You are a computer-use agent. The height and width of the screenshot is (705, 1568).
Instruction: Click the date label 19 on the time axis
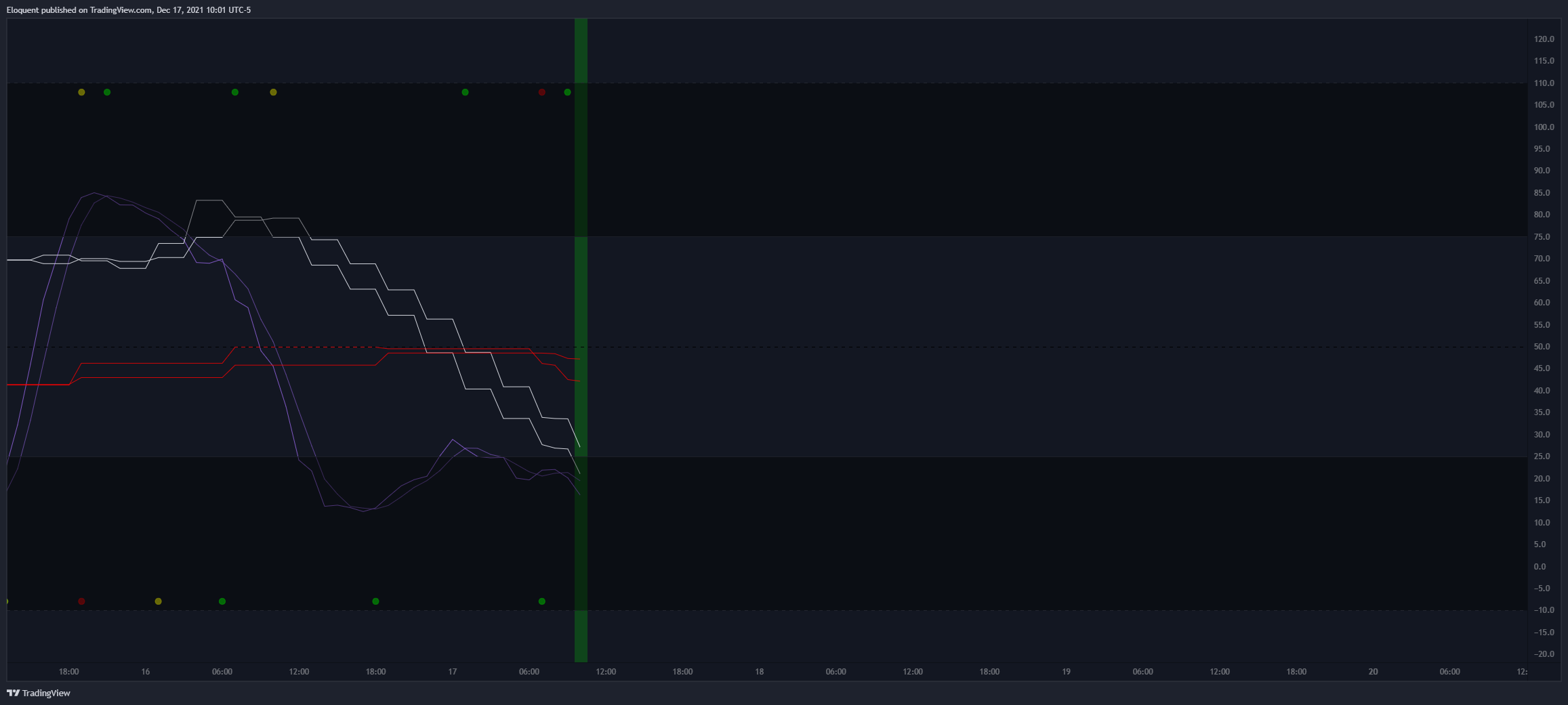point(1066,672)
